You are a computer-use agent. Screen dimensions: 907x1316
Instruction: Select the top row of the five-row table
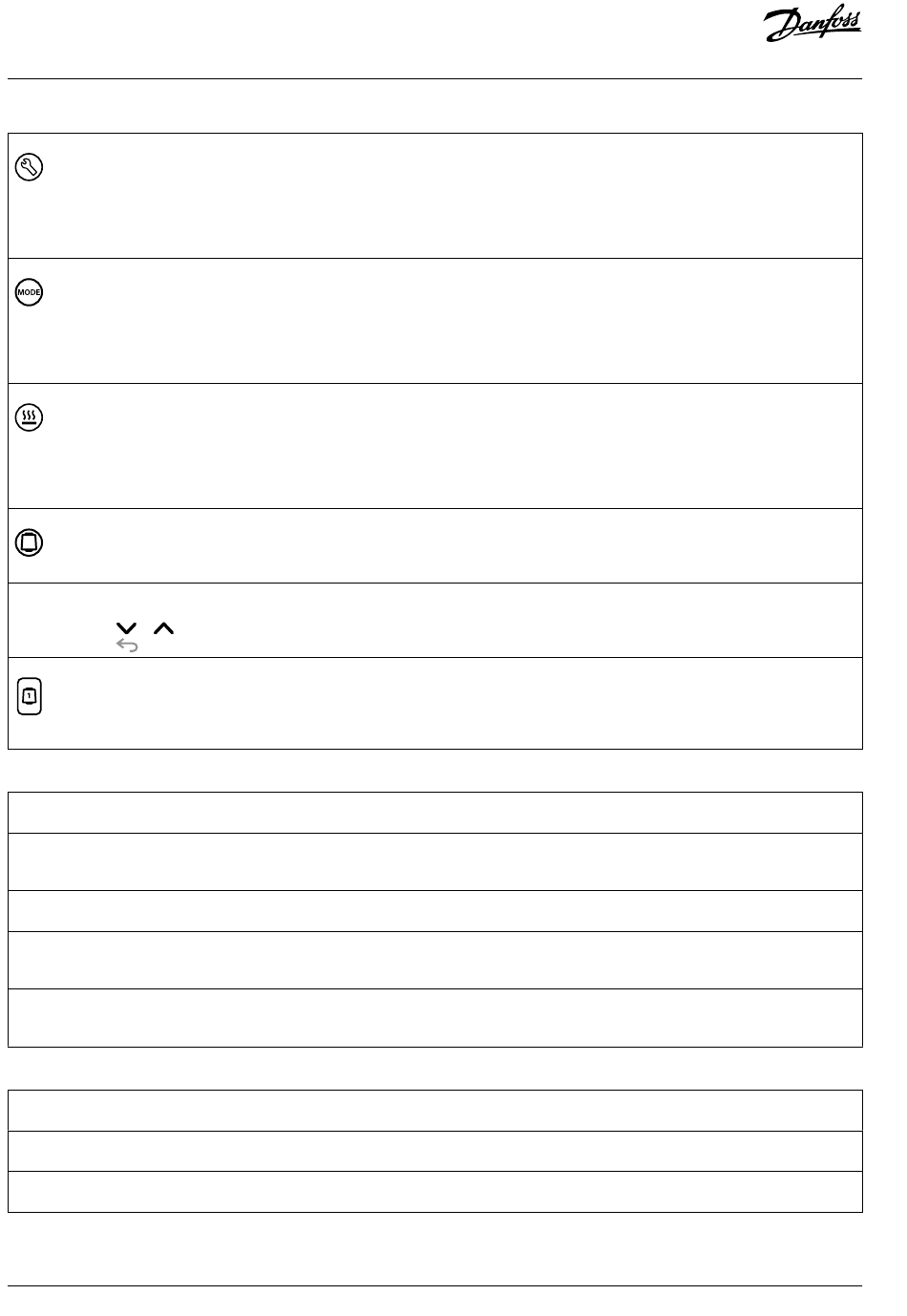click(435, 813)
